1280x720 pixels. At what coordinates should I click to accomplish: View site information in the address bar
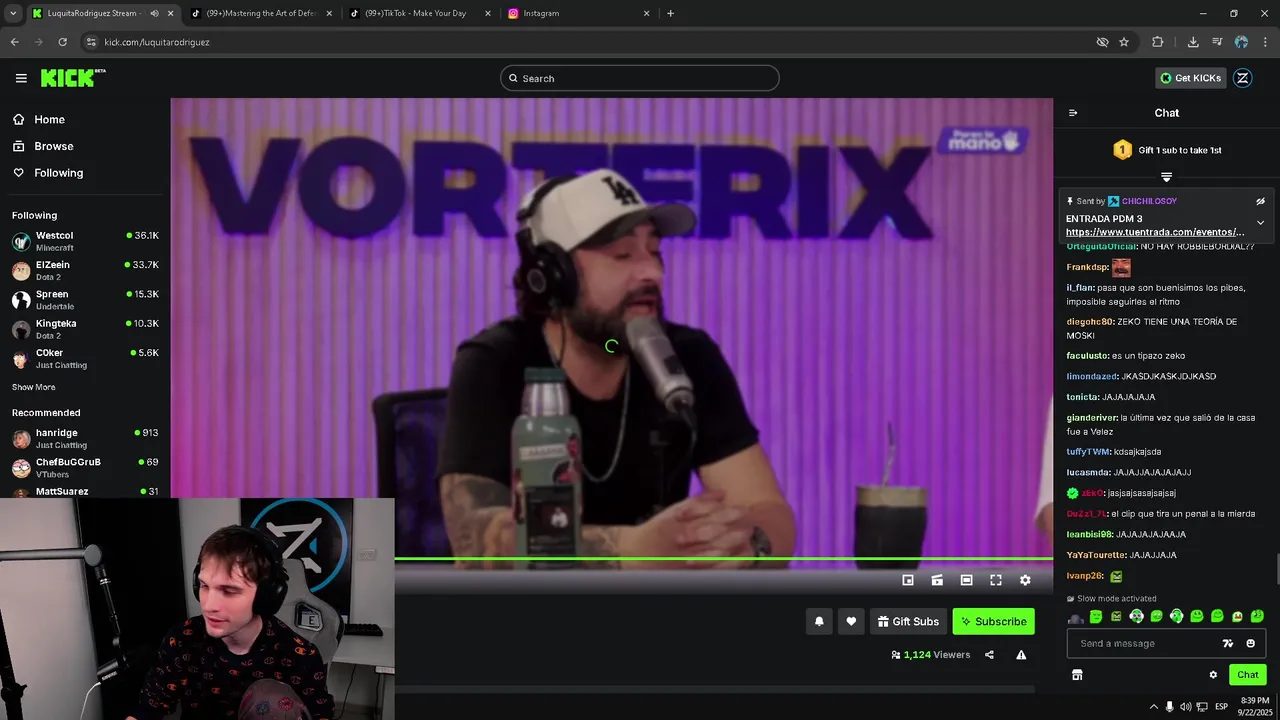point(91,42)
